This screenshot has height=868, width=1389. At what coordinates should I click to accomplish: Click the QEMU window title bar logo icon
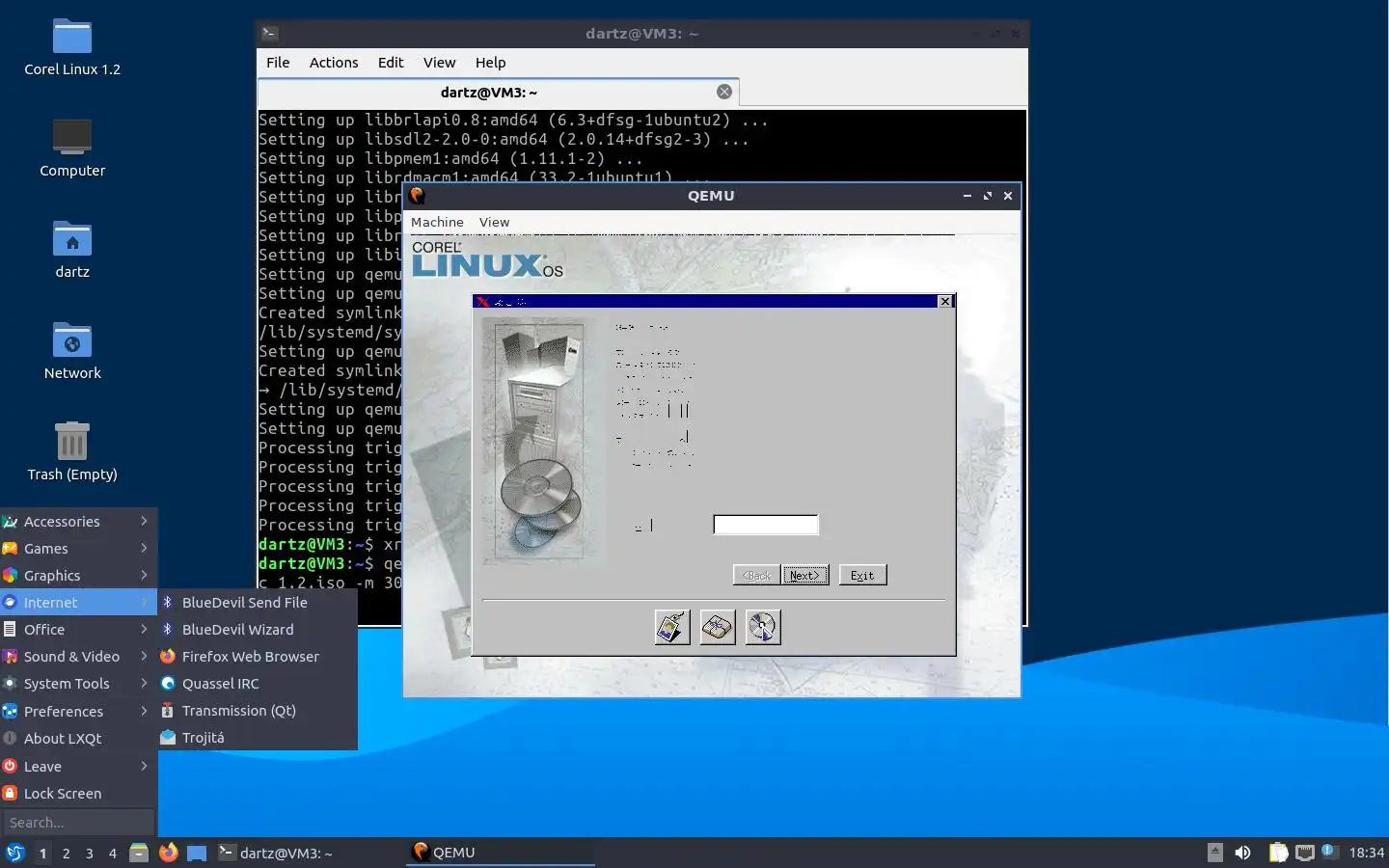417,195
